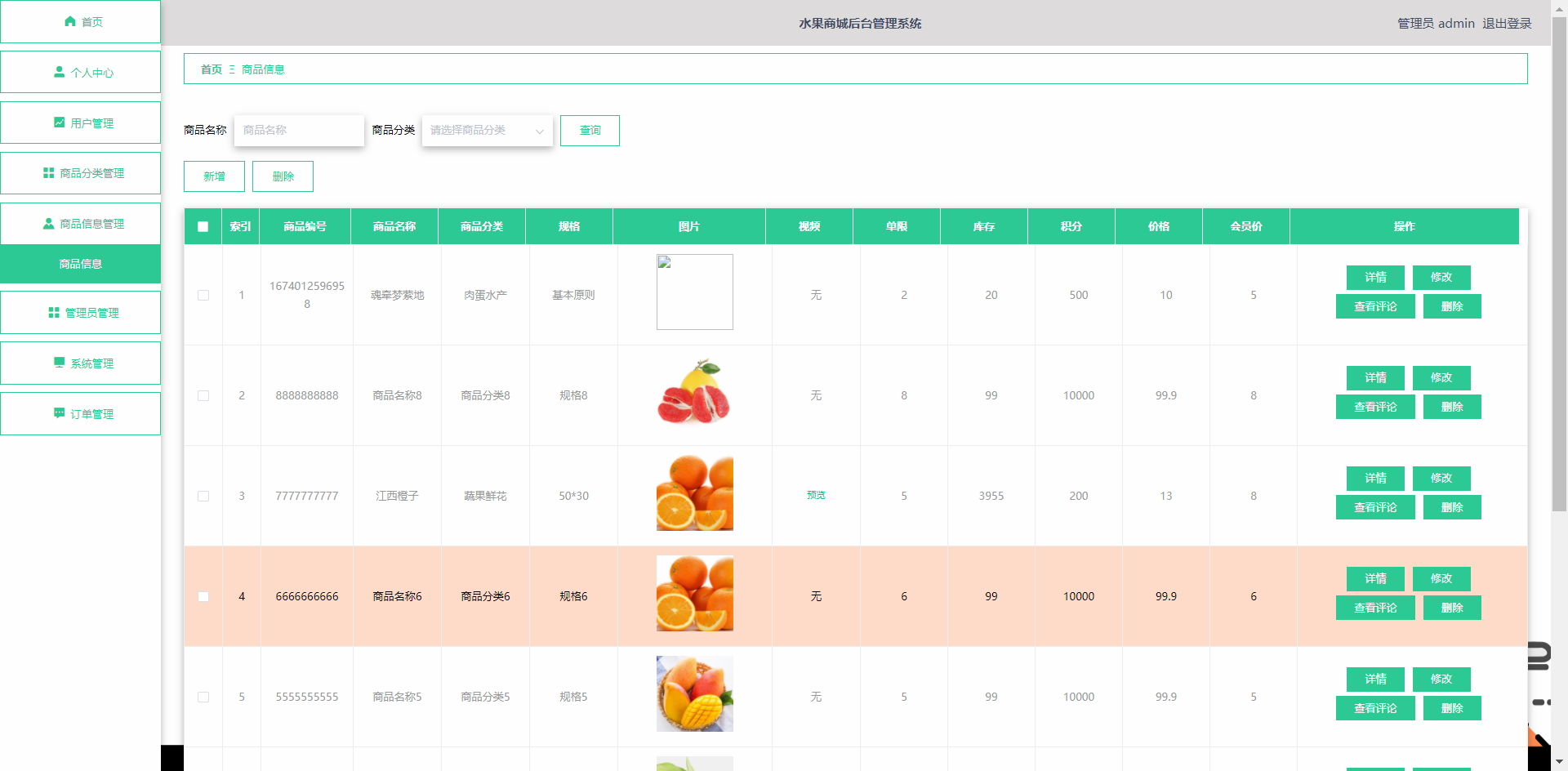Click the user icon beside 商品信息管理
1568x771 pixels.
click(x=48, y=224)
